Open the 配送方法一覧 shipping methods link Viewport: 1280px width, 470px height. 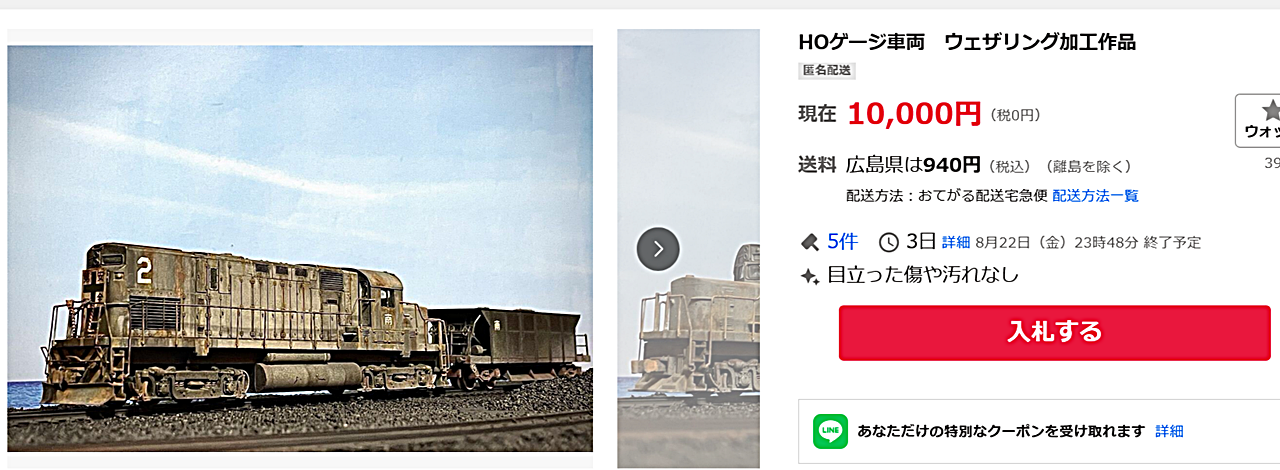1095,196
